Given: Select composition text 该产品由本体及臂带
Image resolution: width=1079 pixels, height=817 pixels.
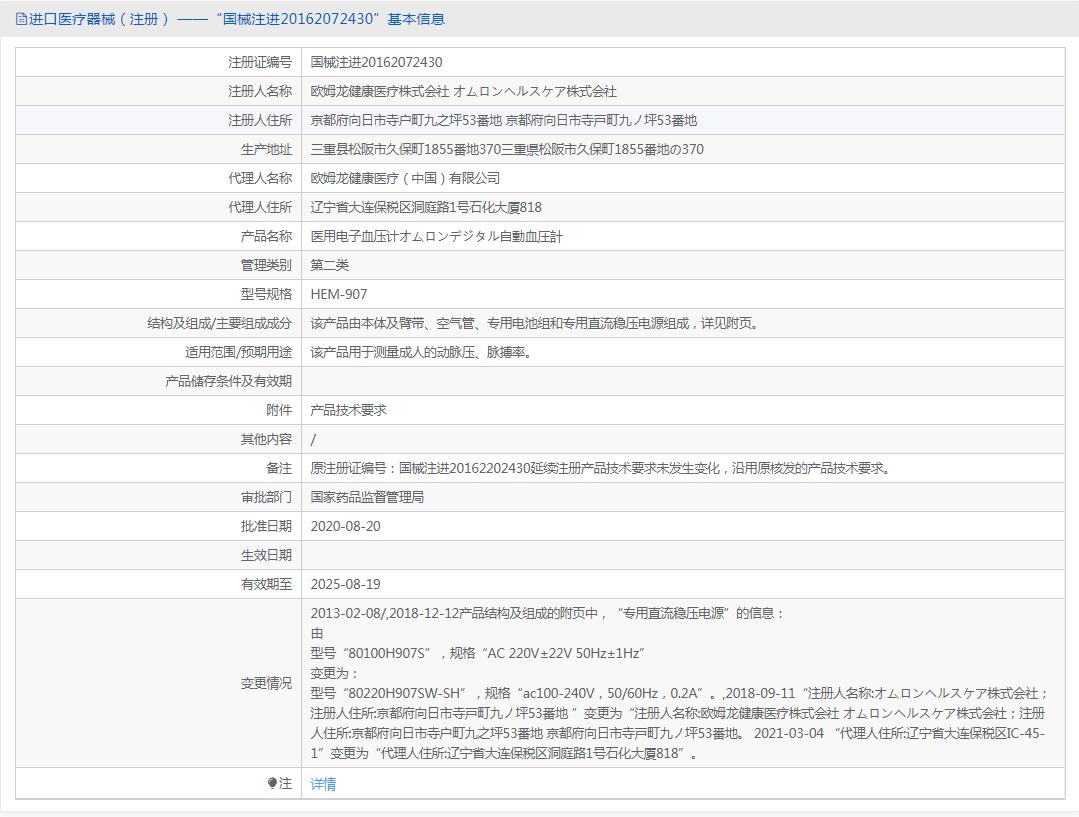Looking at the screenshot, I should (x=367, y=323).
